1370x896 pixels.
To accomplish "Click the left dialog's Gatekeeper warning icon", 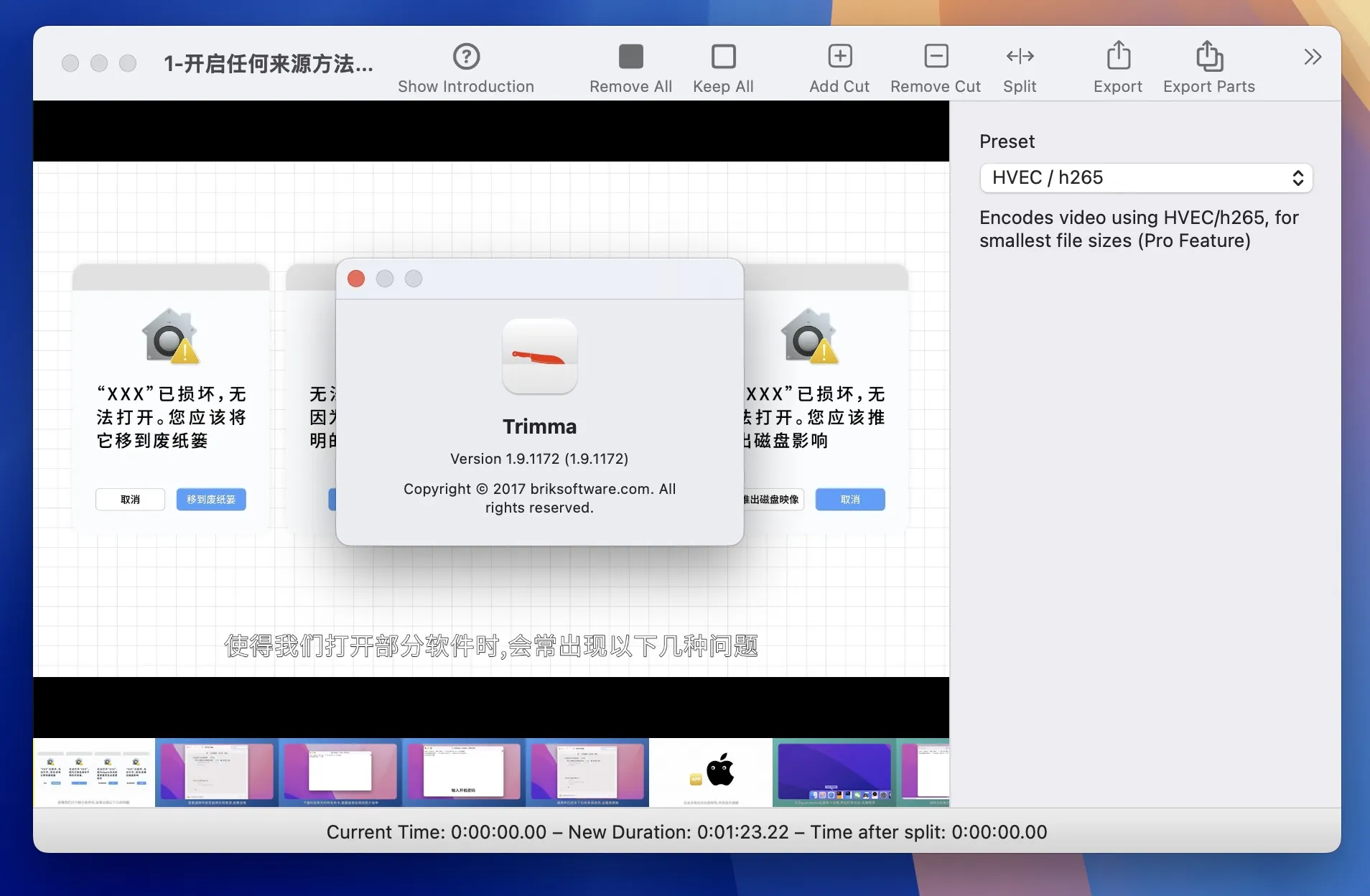I will (x=170, y=336).
